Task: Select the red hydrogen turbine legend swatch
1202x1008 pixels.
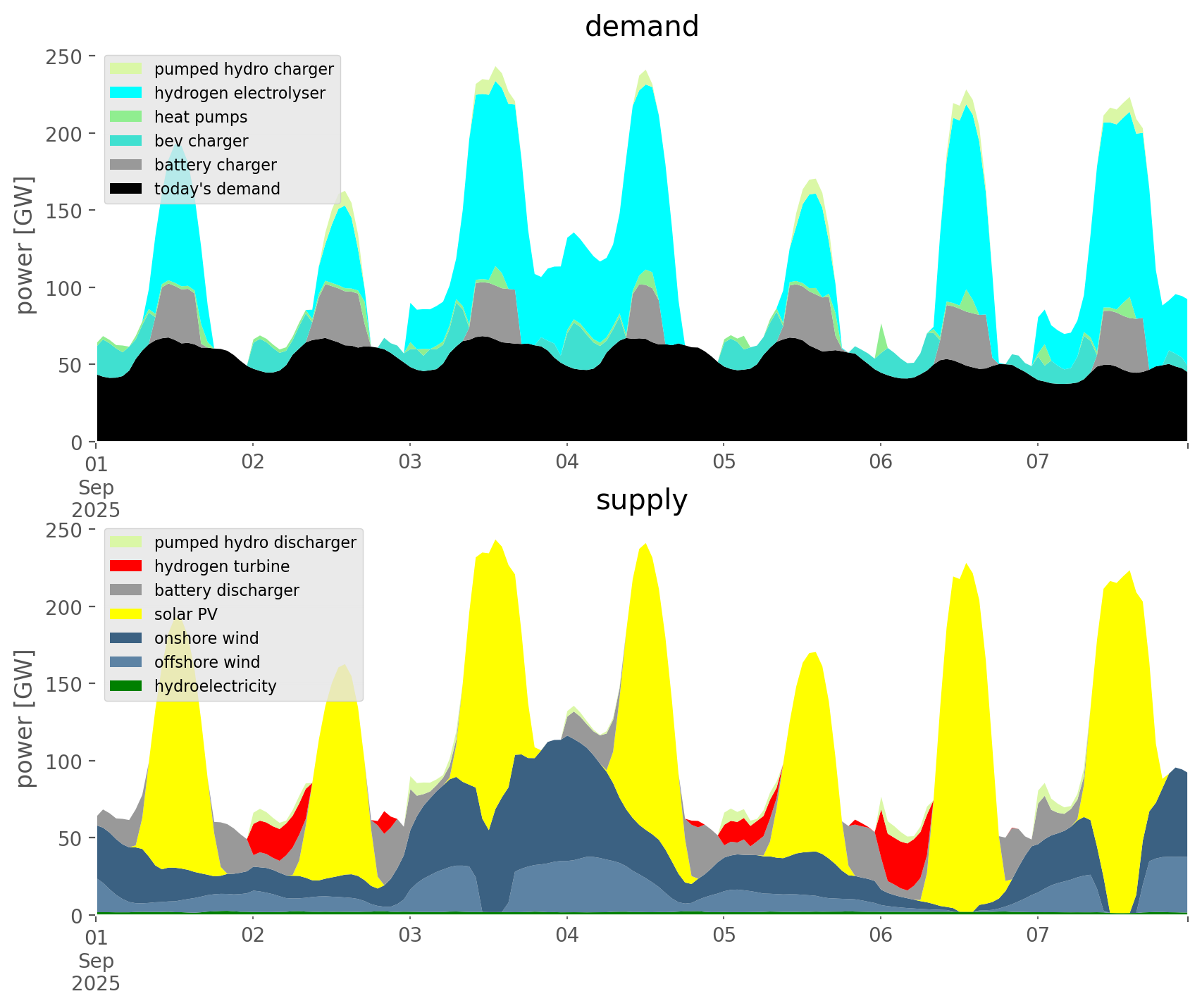Action: [127, 566]
